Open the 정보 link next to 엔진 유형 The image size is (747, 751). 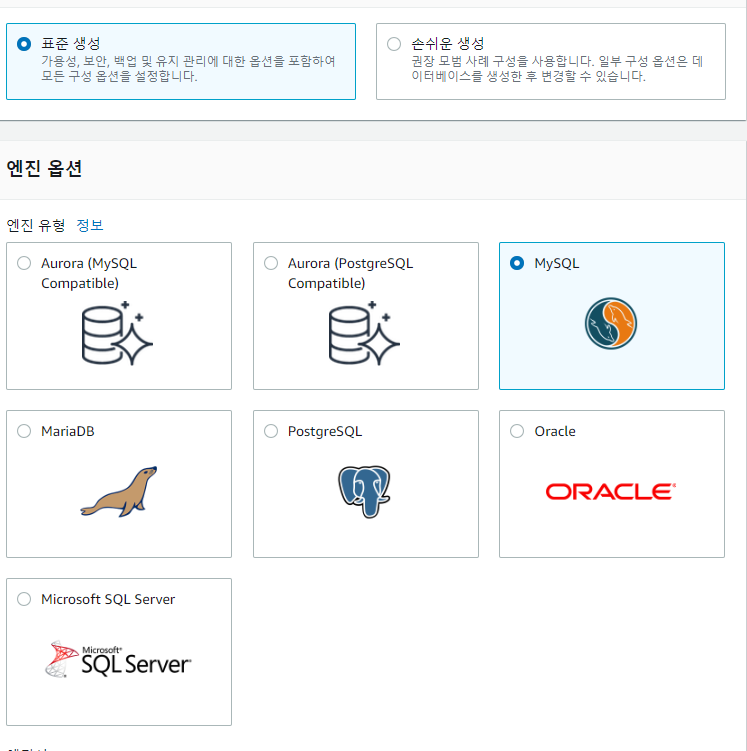click(x=90, y=225)
